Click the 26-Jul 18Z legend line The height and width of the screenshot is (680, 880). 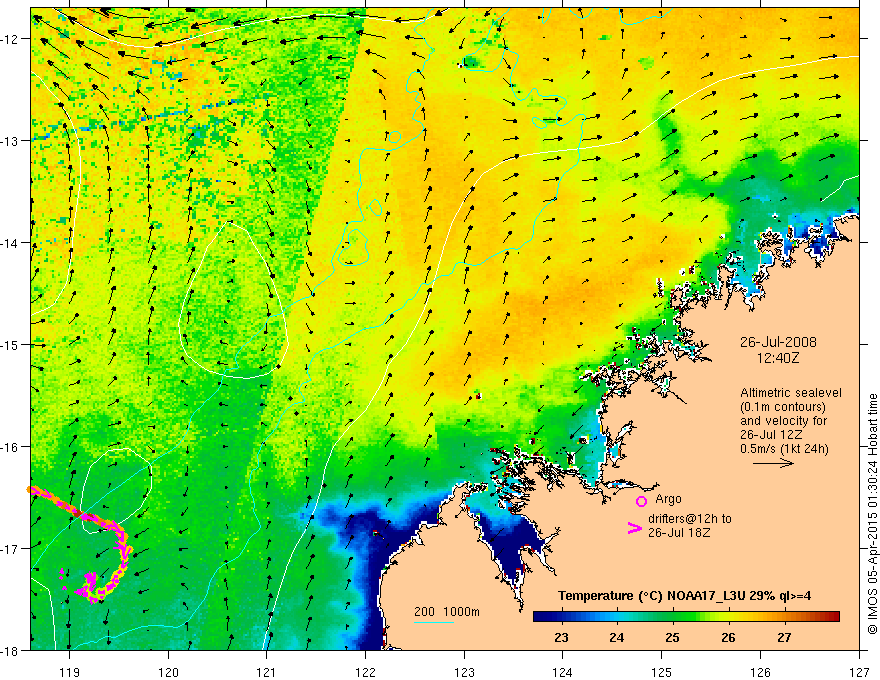(679, 532)
